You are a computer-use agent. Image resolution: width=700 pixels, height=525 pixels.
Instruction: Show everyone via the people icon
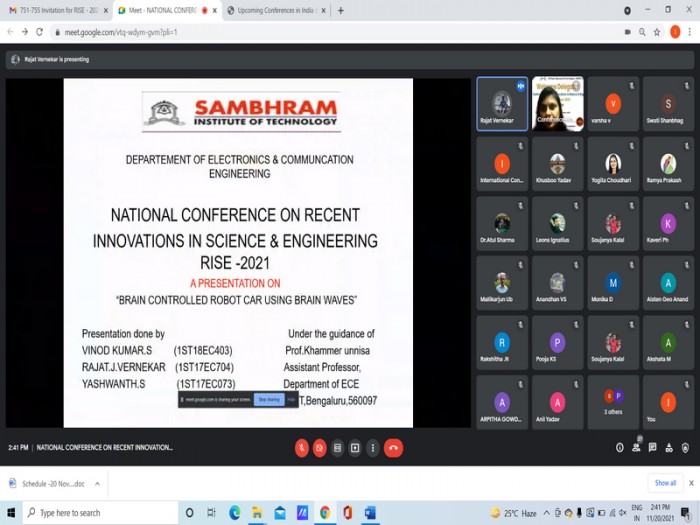[636, 447]
